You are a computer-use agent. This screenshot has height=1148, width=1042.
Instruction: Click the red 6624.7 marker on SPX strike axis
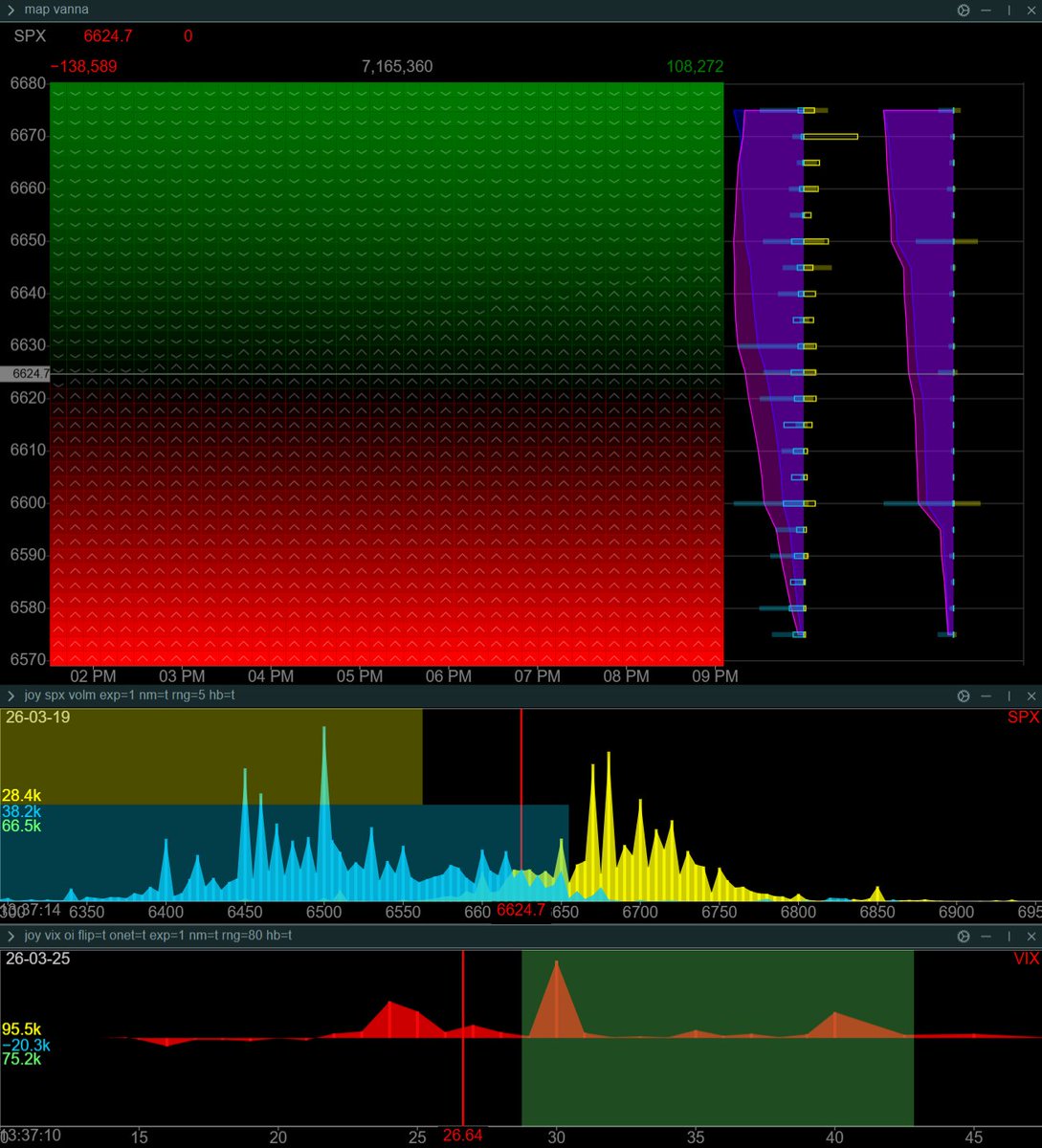(521, 911)
